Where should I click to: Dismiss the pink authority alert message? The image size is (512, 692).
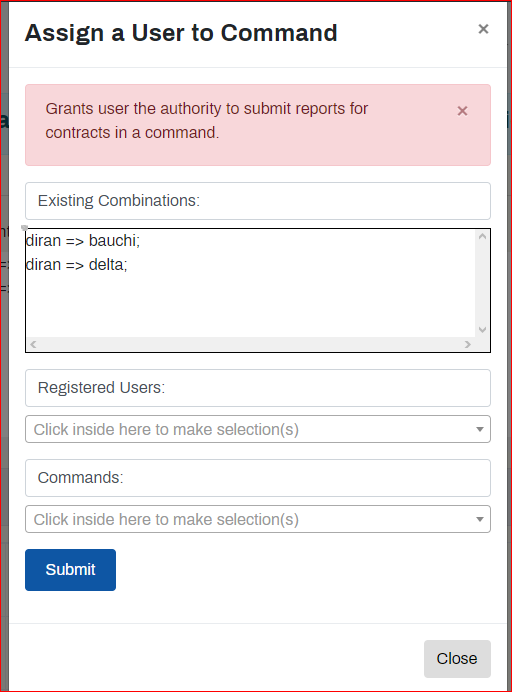462,111
